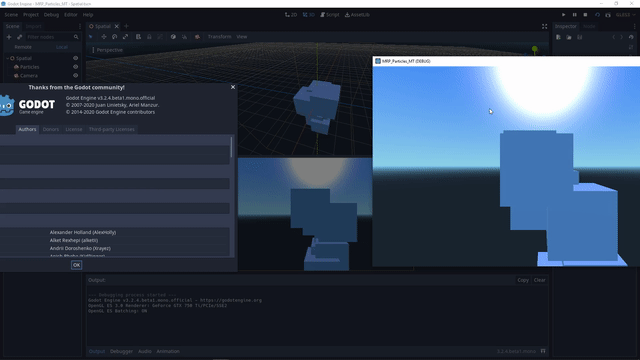This screenshot has width=640, height=360.
Task: Close the Thanks from the Godot community dialog
Action: coord(233,87)
